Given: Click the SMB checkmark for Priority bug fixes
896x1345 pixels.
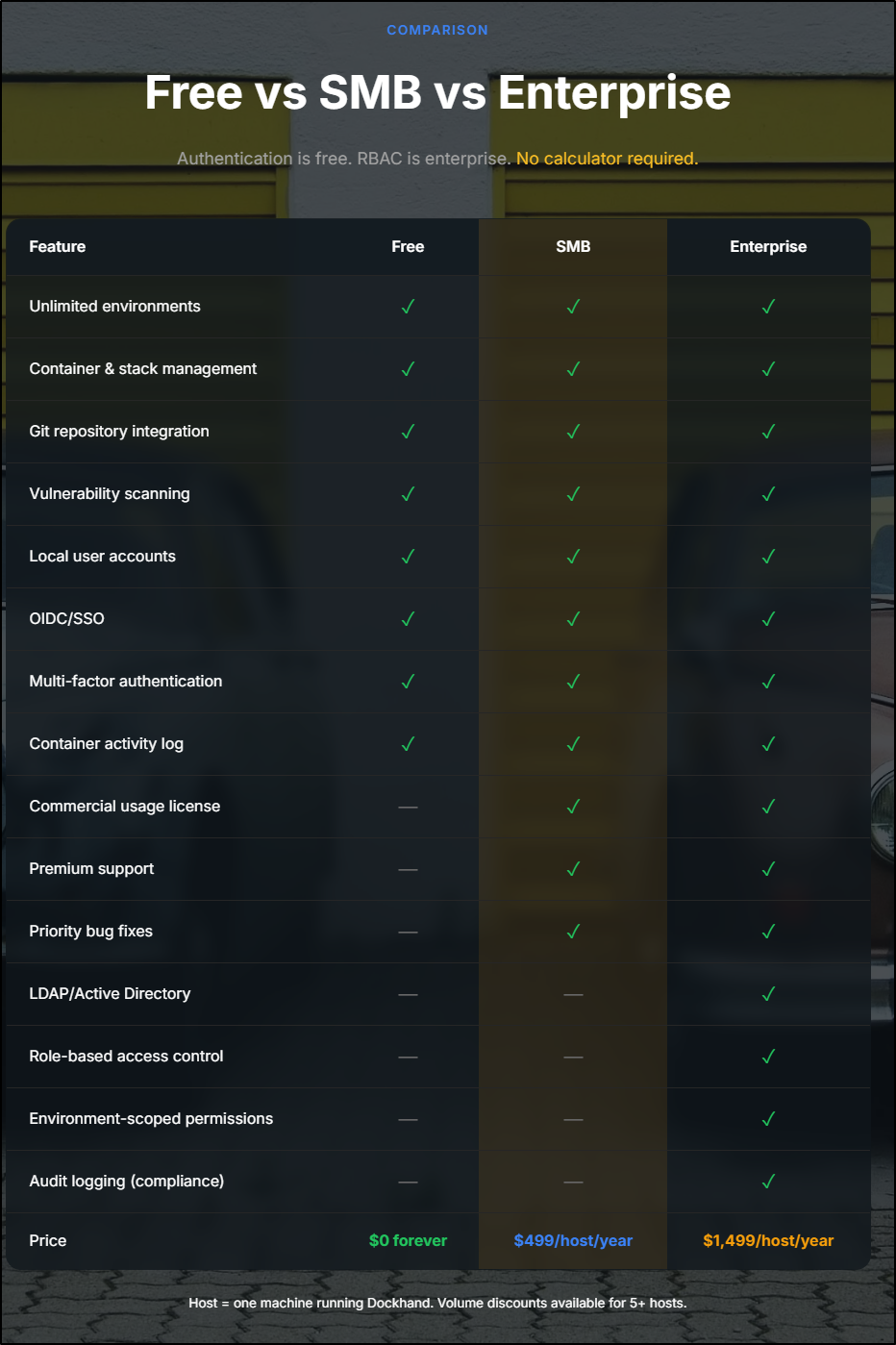Looking at the screenshot, I should [x=573, y=932].
